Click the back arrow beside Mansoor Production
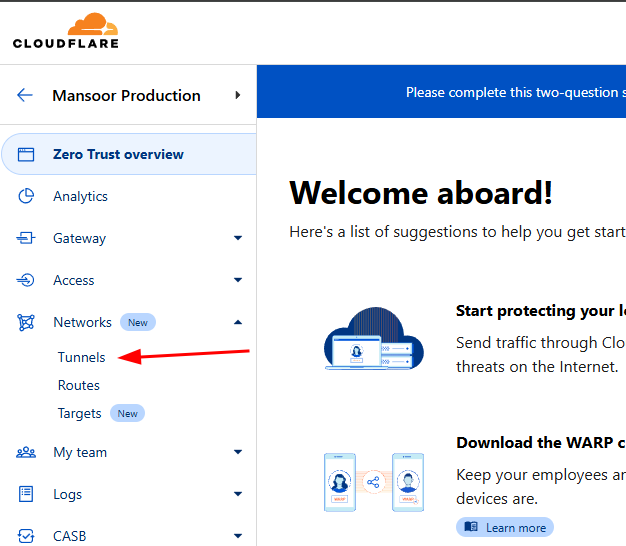The height and width of the screenshot is (546, 626). point(25,96)
